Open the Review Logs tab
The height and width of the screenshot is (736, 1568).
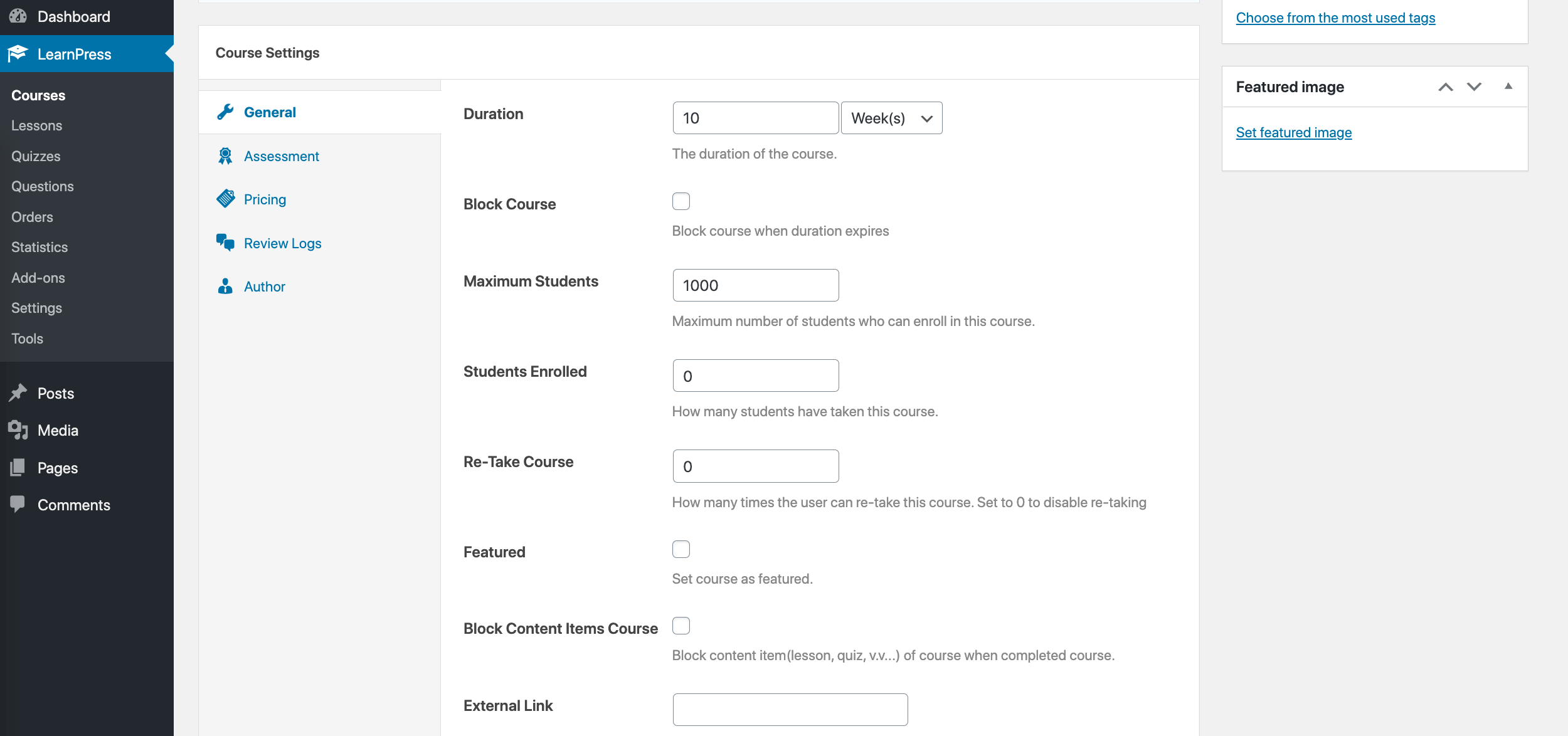point(320,243)
